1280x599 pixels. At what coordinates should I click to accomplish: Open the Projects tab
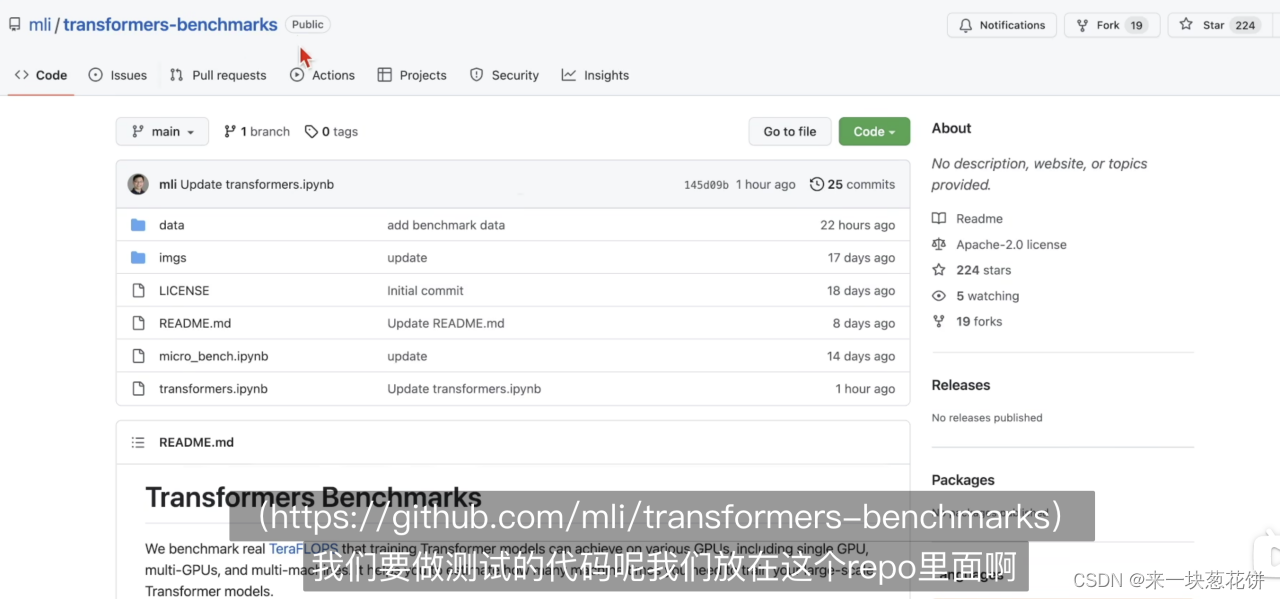pos(412,75)
